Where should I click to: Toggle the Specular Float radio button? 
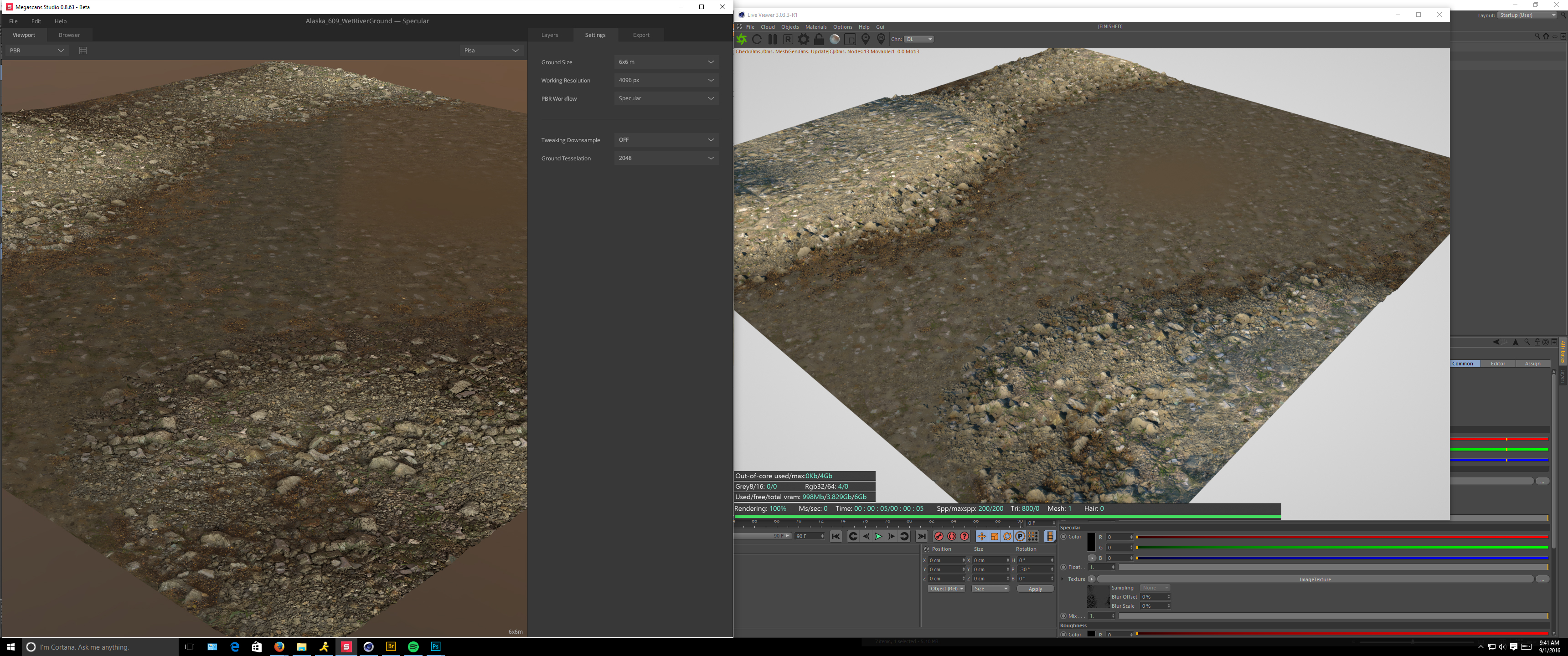(x=1063, y=567)
